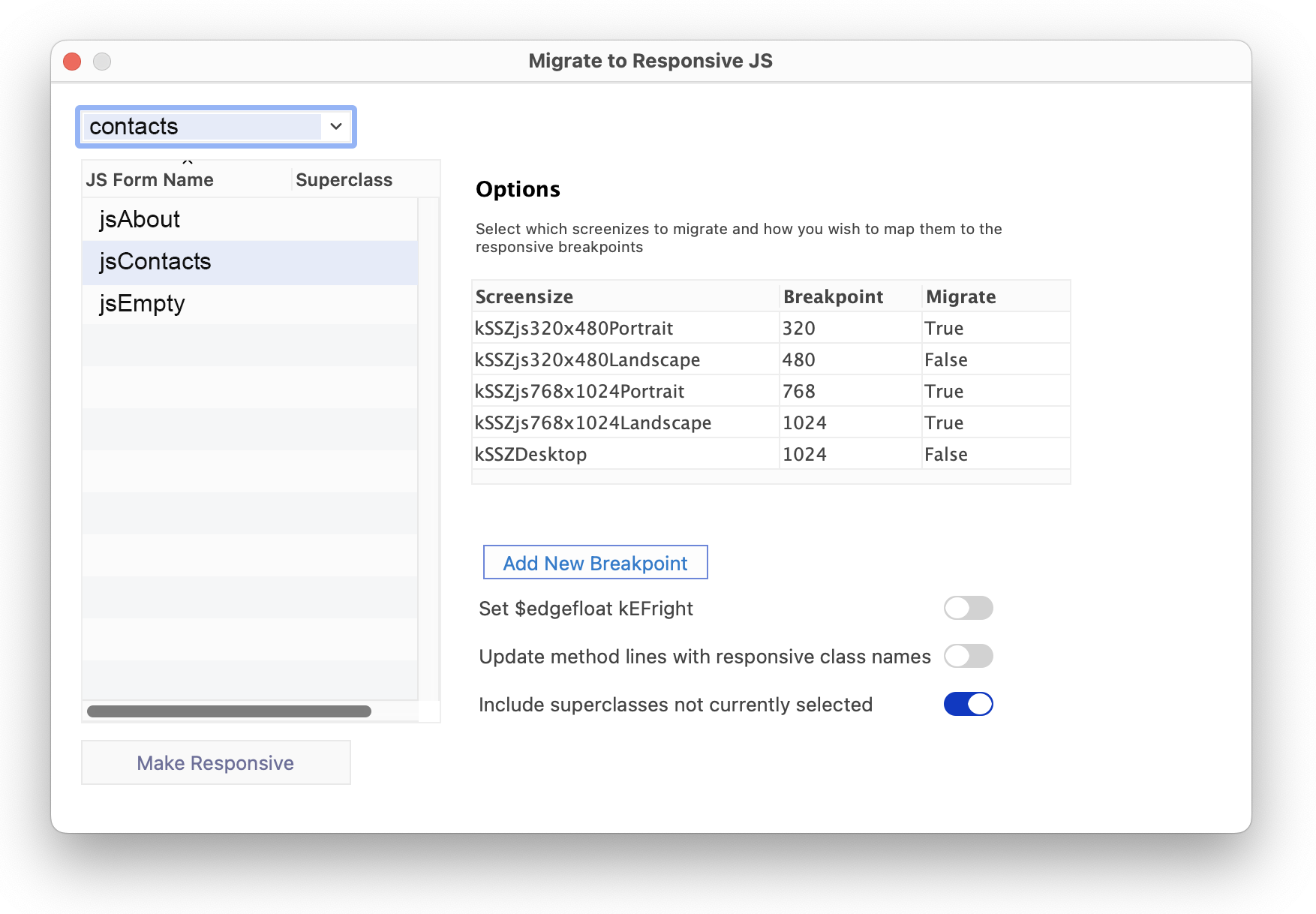
Task: Sort by JS Form Name column header
Action: click(x=187, y=180)
